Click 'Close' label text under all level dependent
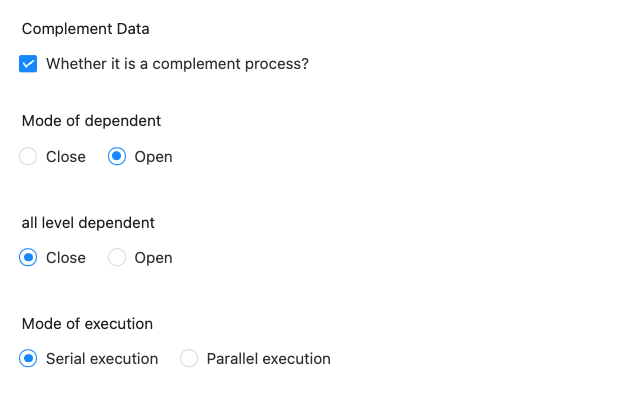638x408 pixels. coord(66,258)
